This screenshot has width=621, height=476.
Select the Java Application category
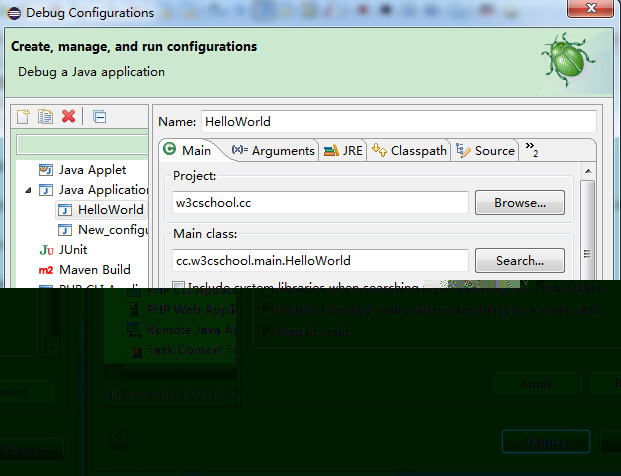tap(93, 190)
